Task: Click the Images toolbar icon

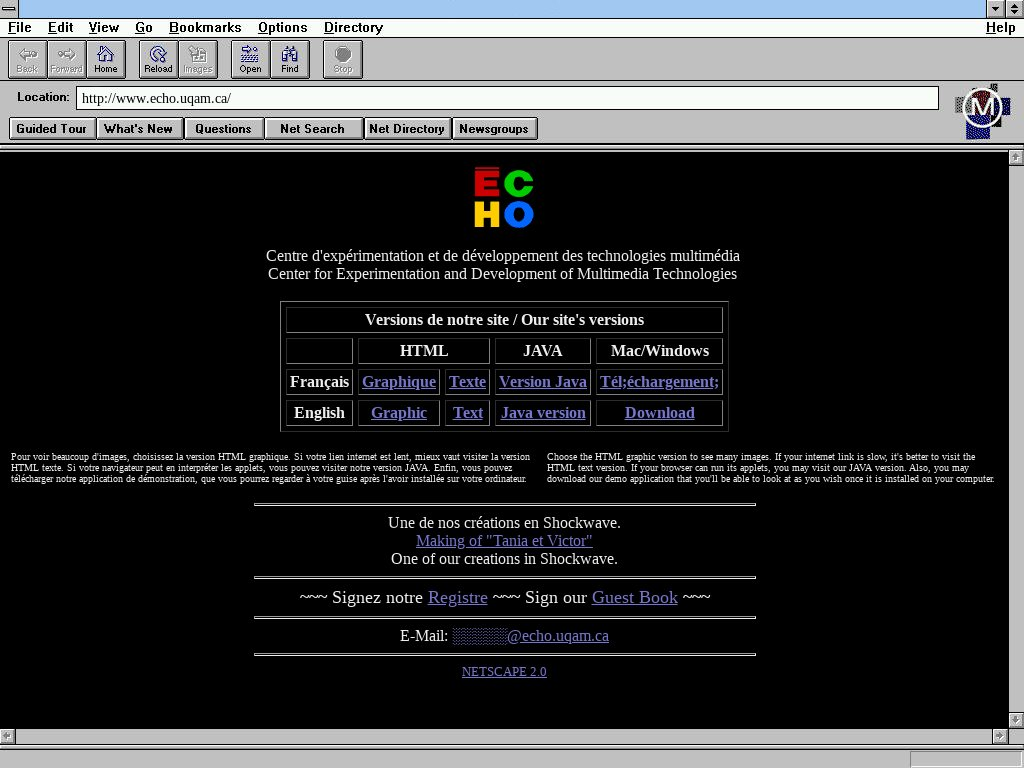Action: (198, 59)
